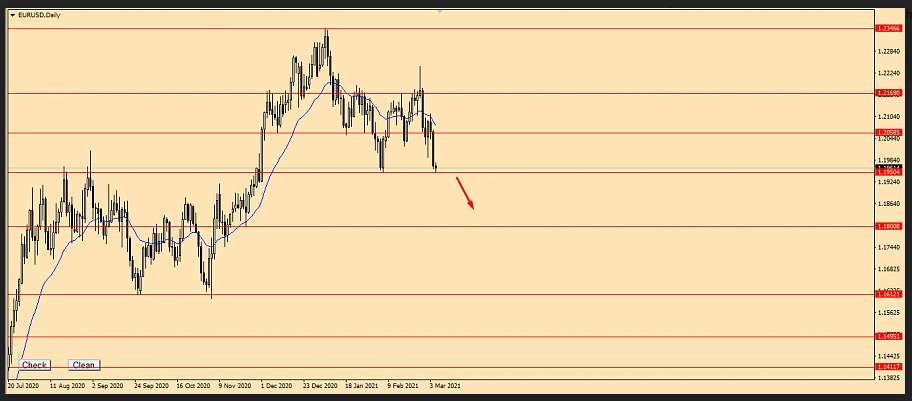The image size is (912, 401).
Task: Select the gray chart shift triangle marker
Action: click(438, 12)
